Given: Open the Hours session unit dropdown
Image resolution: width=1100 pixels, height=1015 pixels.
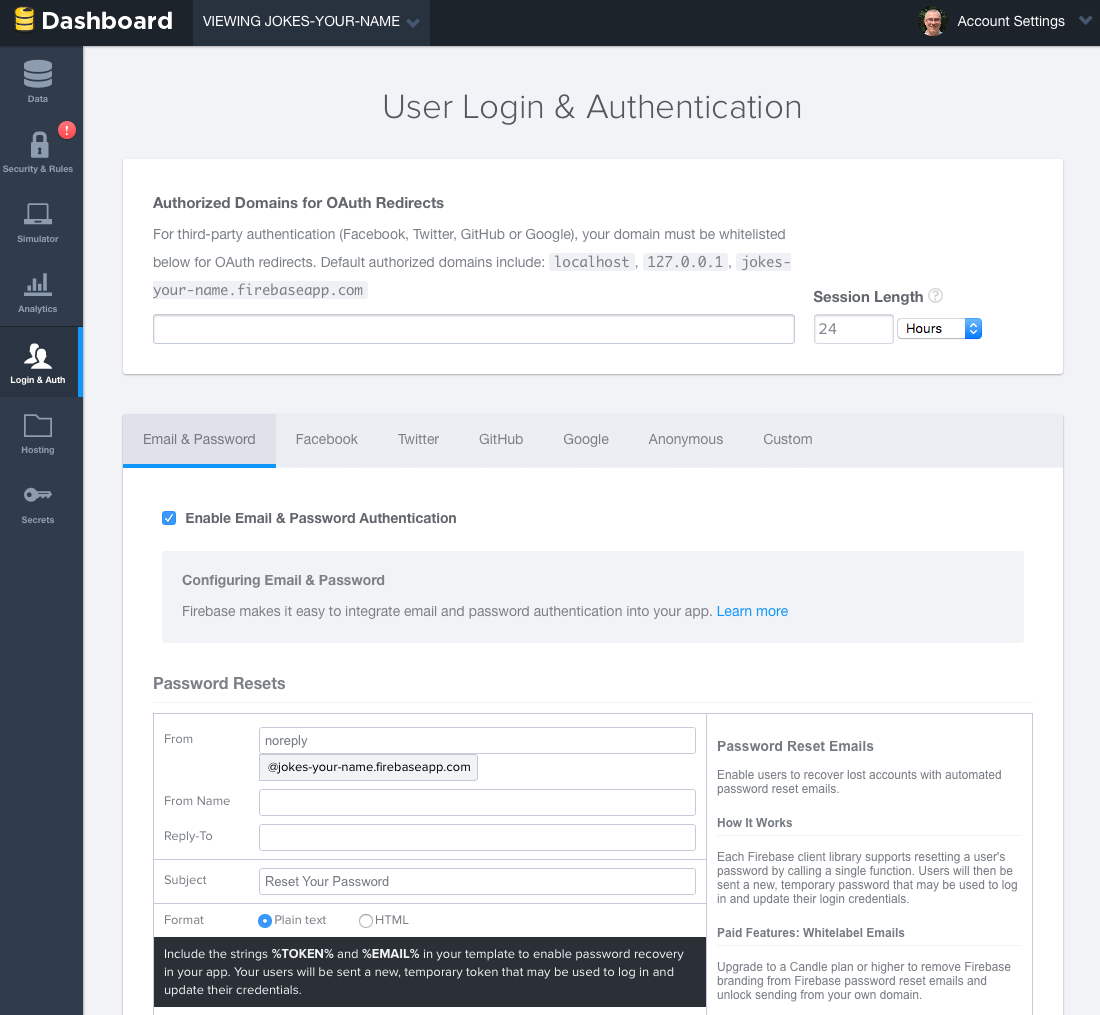Looking at the screenshot, I should click(939, 329).
